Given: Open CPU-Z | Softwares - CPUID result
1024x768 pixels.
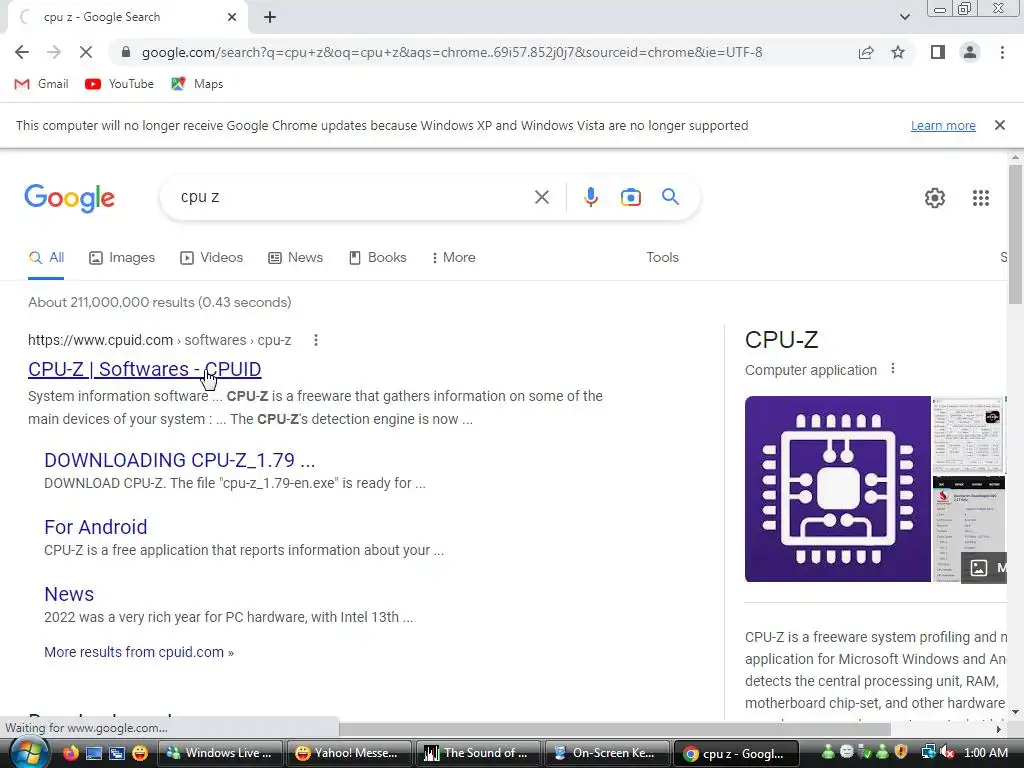Looking at the screenshot, I should click(144, 369).
